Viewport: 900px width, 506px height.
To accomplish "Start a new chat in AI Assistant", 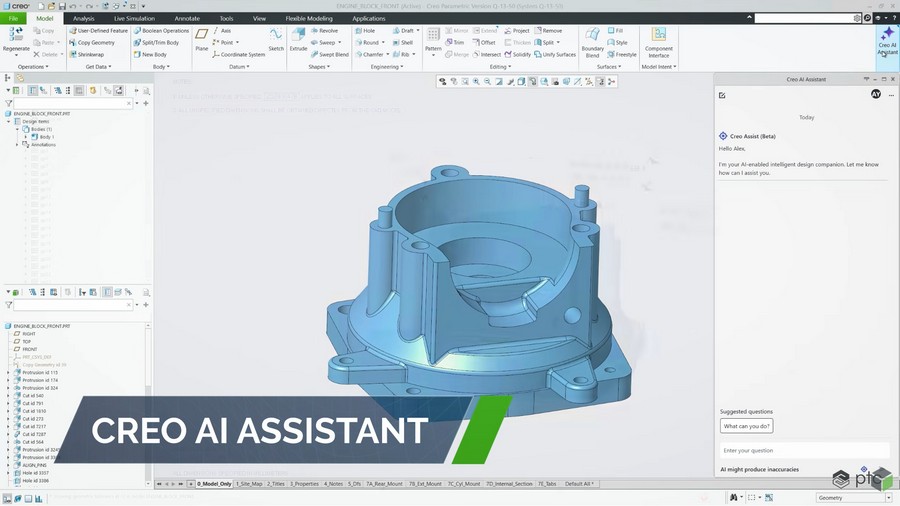I will click(722, 95).
